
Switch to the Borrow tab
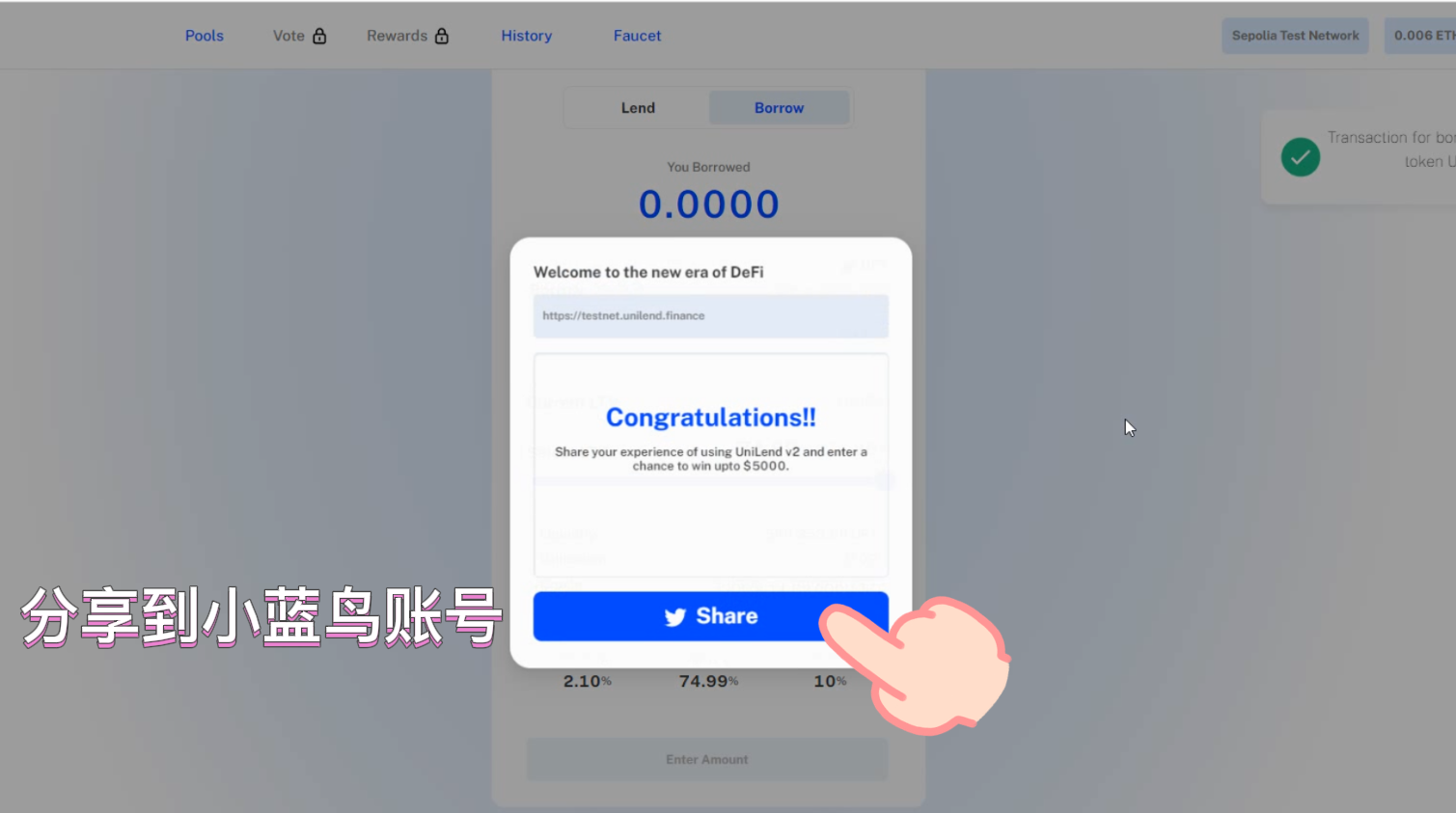780,108
